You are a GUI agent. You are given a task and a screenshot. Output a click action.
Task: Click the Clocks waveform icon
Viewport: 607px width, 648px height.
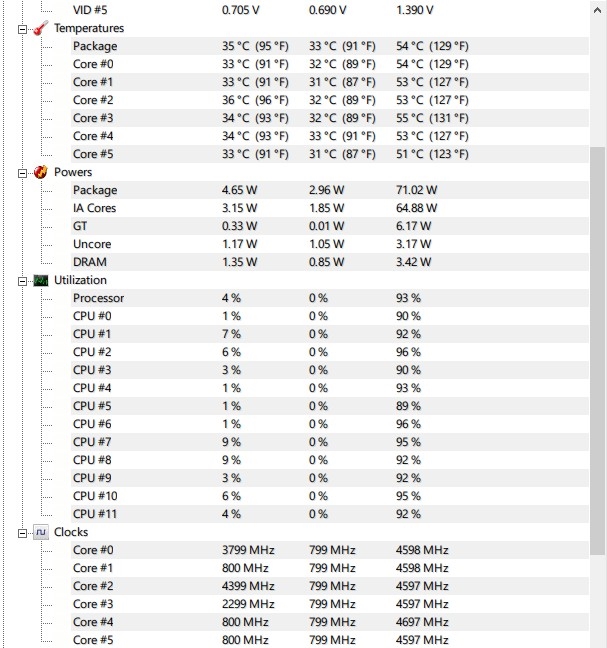click(40, 532)
